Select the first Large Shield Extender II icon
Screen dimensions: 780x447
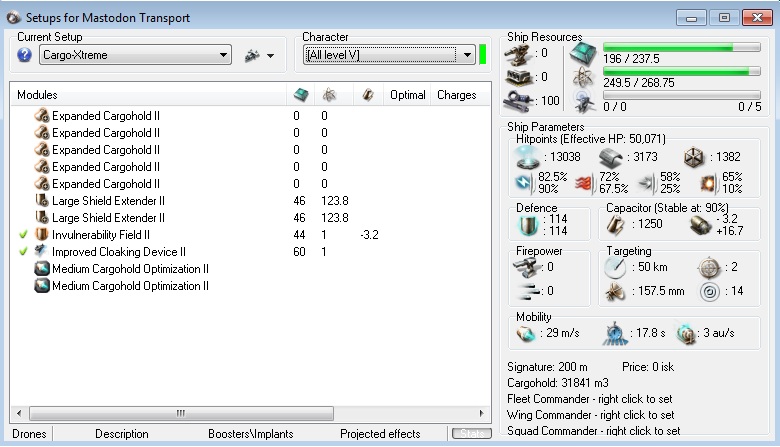pyautogui.click(x=42, y=200)
